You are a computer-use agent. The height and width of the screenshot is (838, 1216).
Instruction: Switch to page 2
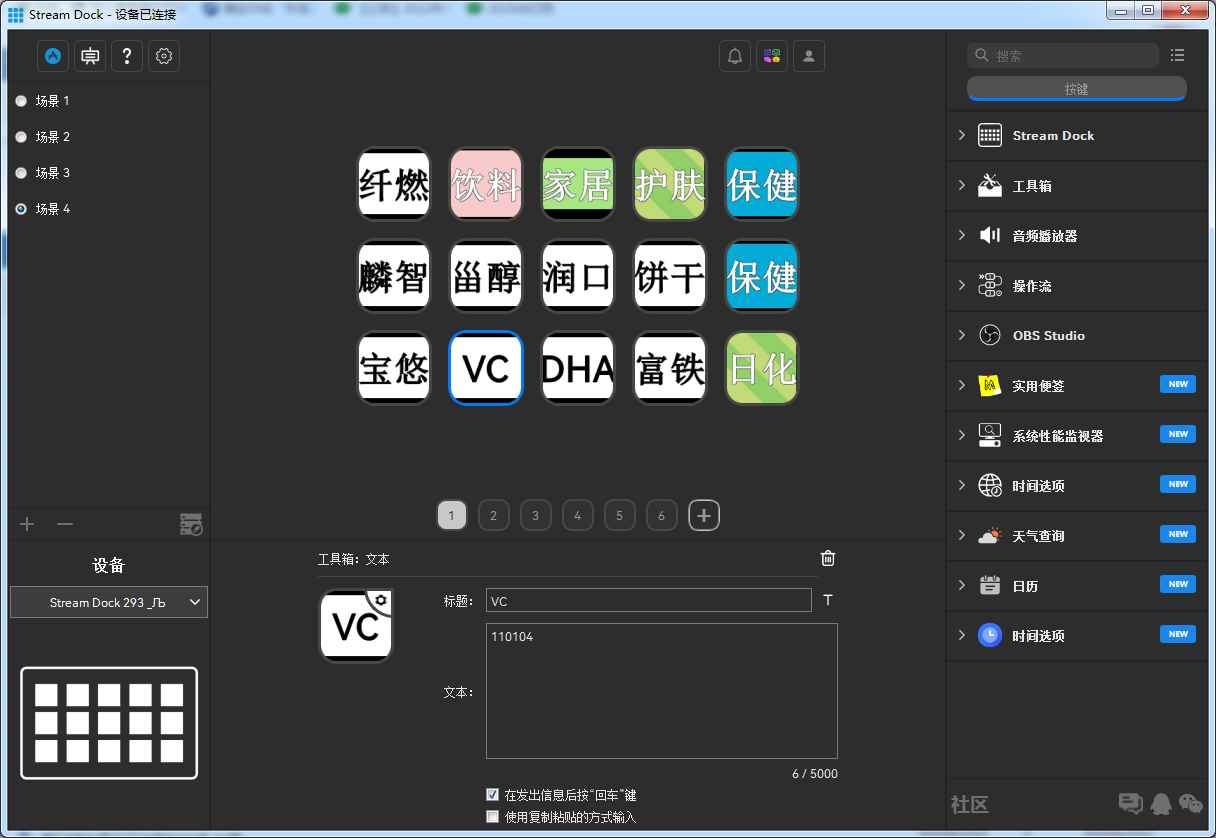point(493,516)
